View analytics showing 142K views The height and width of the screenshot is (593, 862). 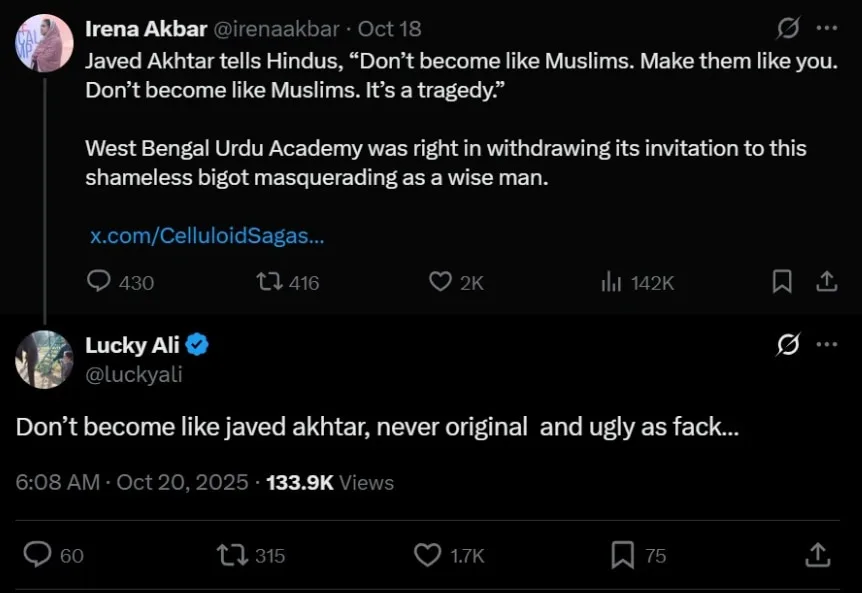coord(612,282)
